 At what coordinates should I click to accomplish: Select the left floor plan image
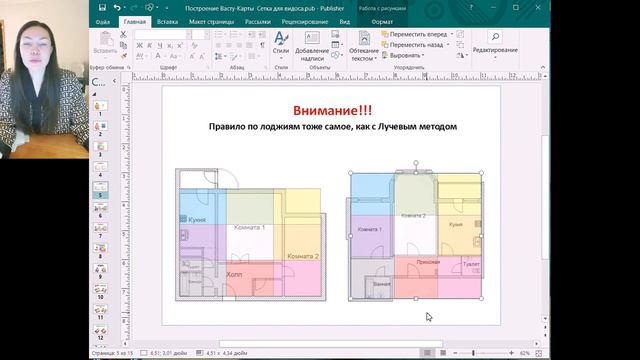tap(251, 235)
